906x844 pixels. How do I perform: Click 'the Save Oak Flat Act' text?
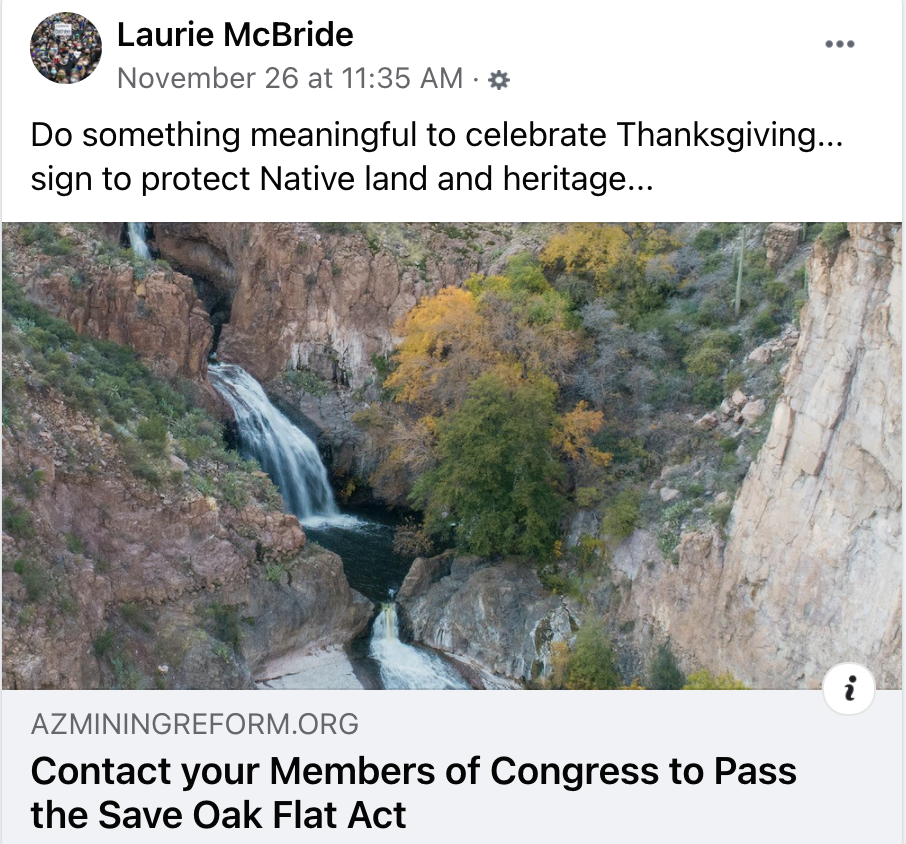(x=218, y=815)
